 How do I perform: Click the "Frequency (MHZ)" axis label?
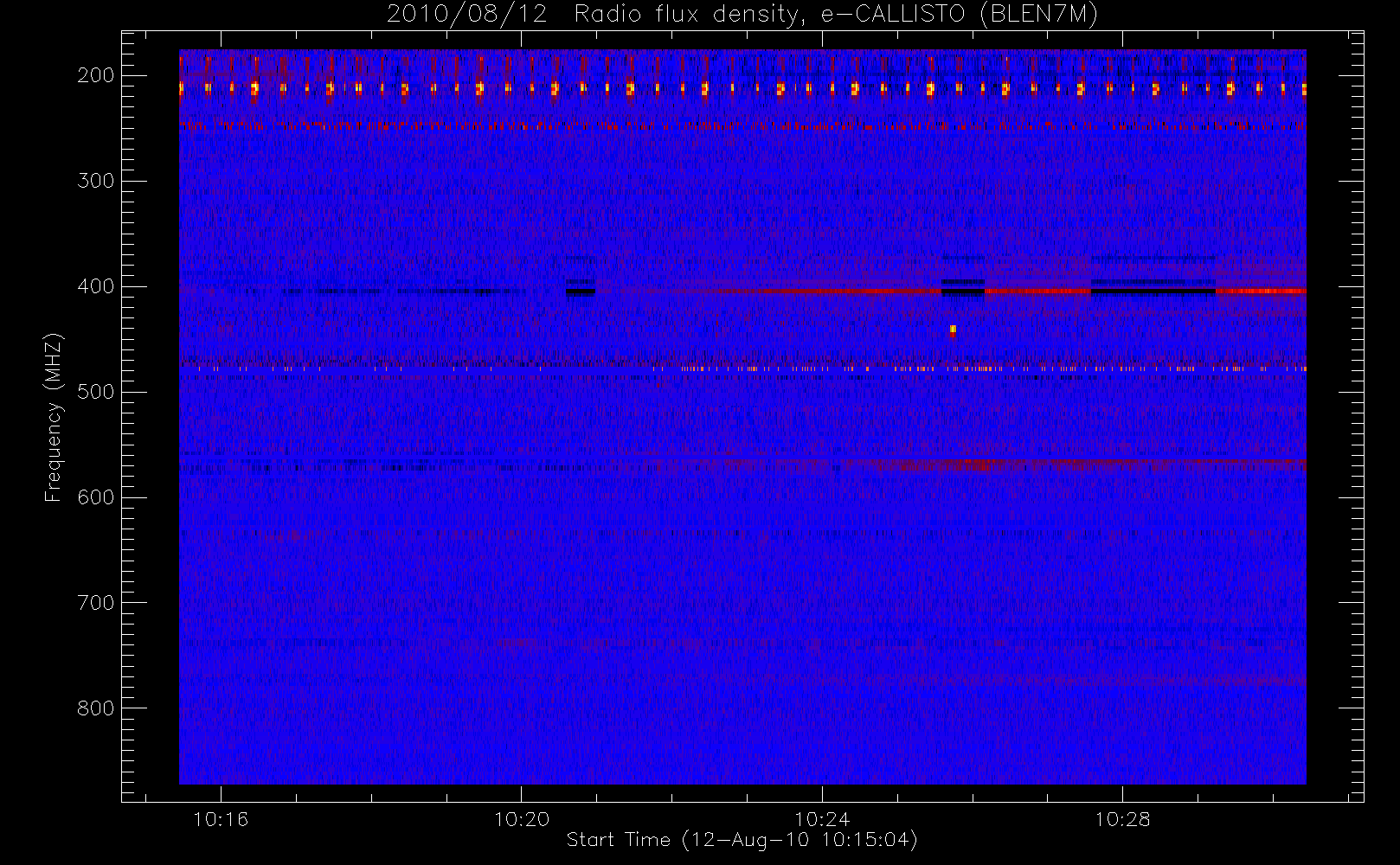tap(54, 417)
